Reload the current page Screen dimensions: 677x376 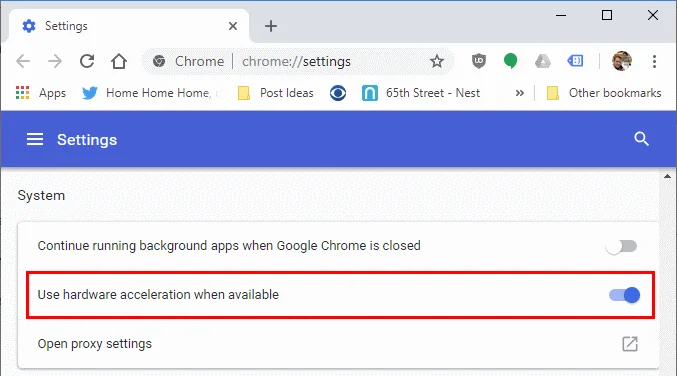click(x=87, y=61)
